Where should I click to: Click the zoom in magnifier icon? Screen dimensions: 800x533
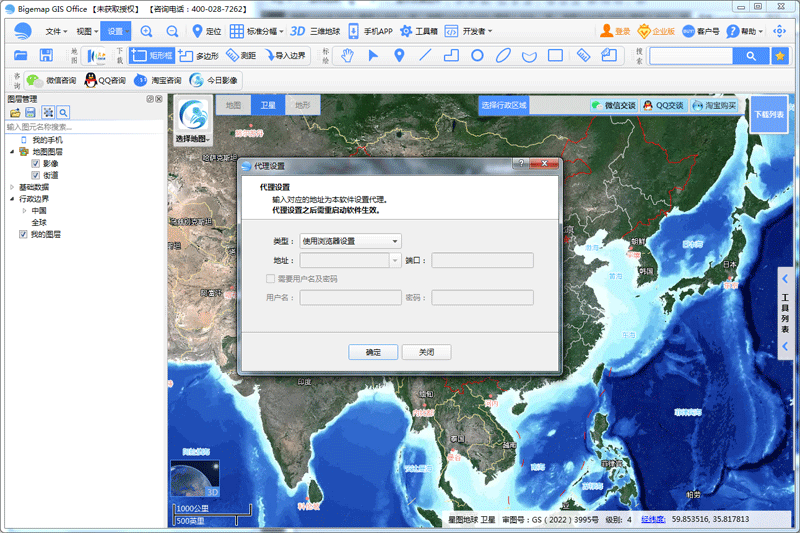(146, 31)
